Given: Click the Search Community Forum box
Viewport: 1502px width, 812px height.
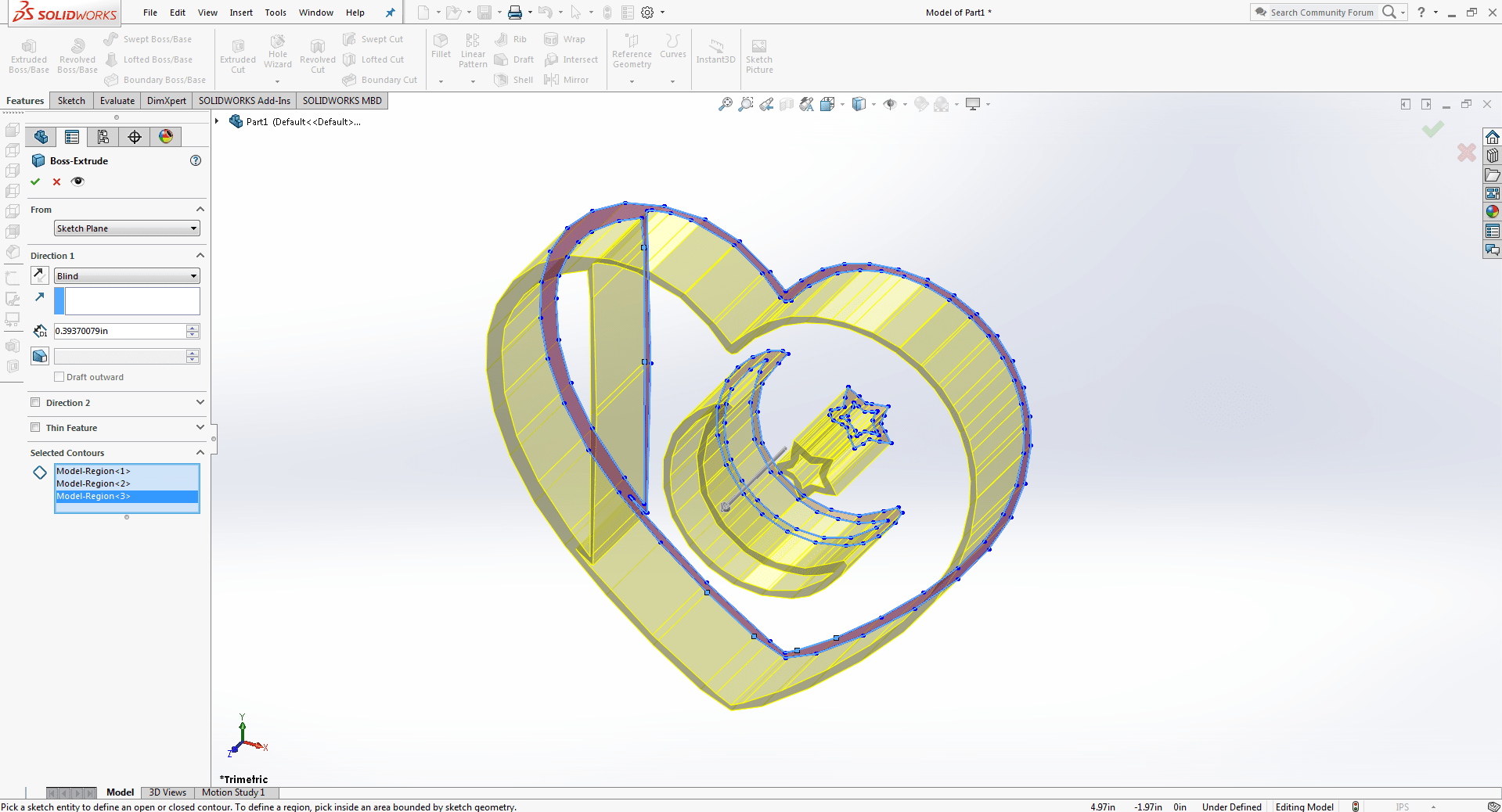Looking at the screenshot, I should click(1321, 13).
